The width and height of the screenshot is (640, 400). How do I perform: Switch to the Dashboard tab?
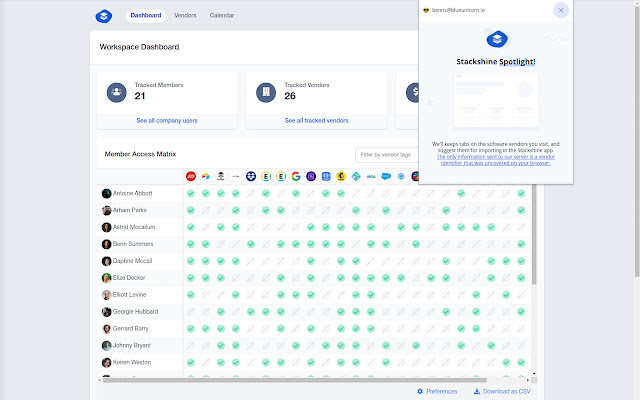coord(146,16)
